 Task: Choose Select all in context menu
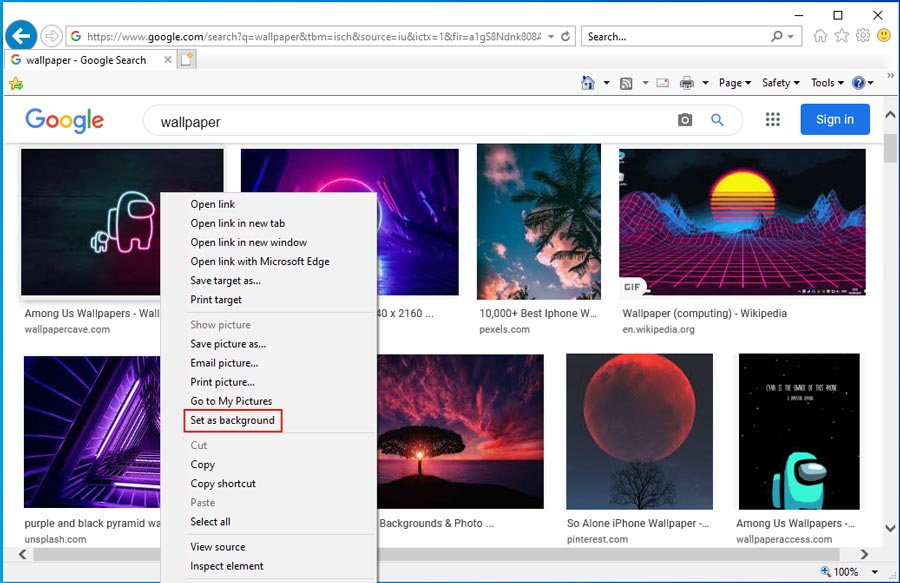pos(210,522)
